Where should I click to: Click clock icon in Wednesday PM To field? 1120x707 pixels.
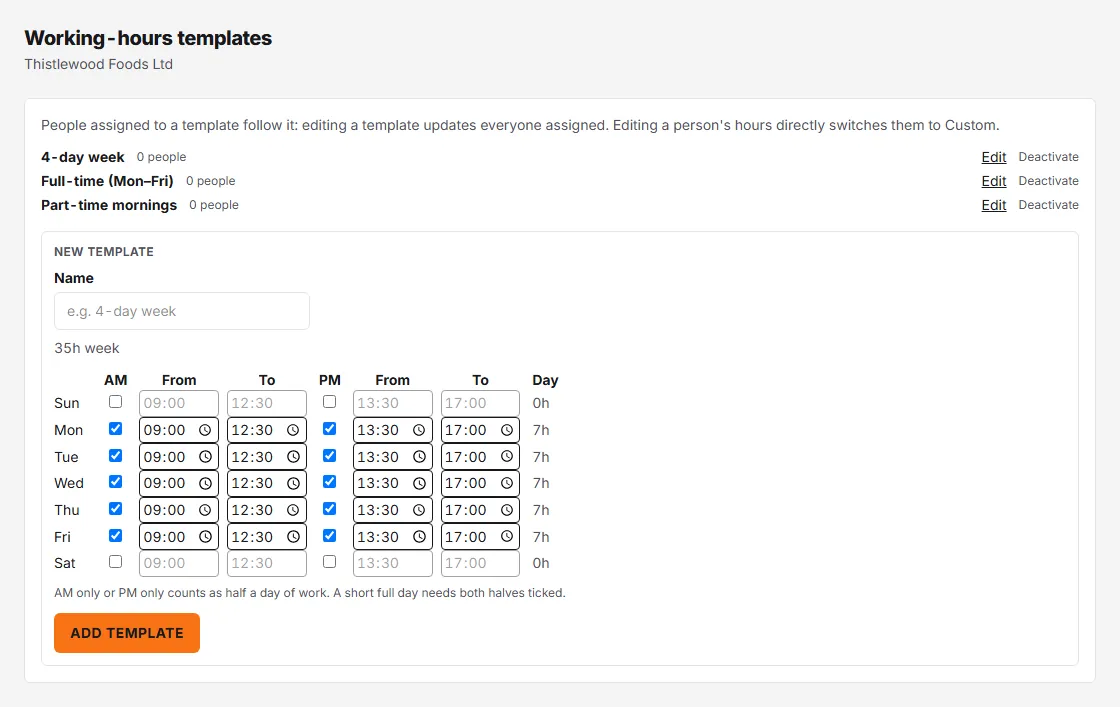click(506, 483)
